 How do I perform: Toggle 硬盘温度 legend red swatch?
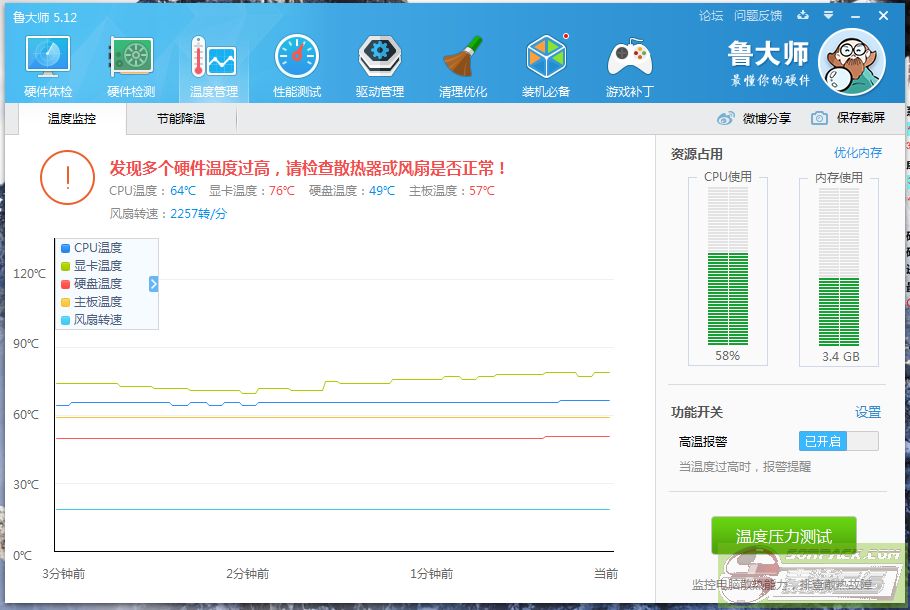coord(66,284)
